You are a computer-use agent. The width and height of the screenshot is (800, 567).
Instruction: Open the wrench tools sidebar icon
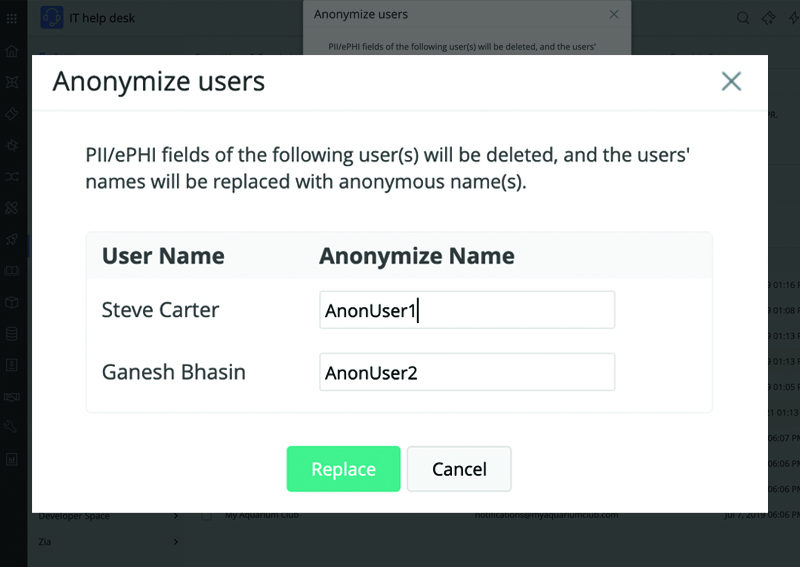[12, 427]
